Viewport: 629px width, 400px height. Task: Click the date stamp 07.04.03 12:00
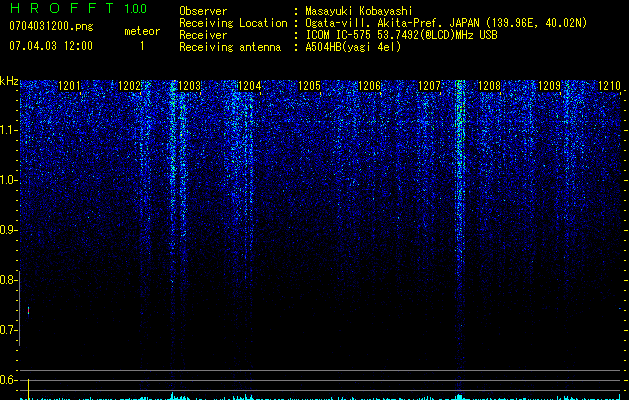(51, 45)
